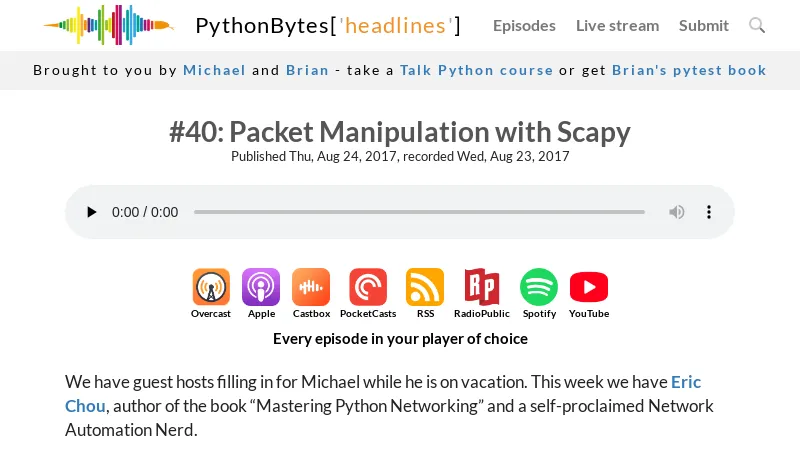
Task: Visit the Eric Chou guest link
Action: coord(685,382)
